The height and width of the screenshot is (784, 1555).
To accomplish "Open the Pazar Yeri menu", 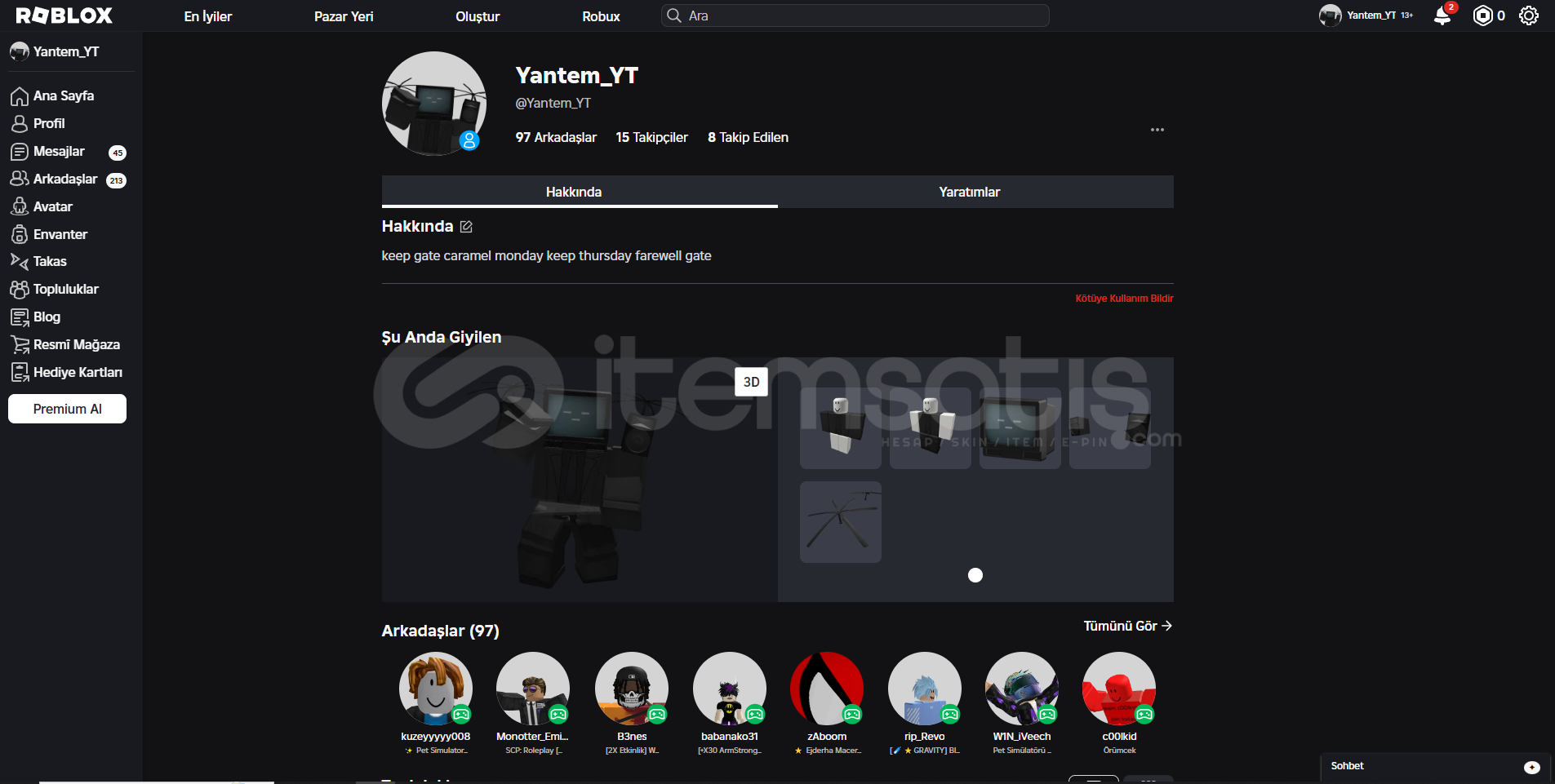I will tap(344, 16).
